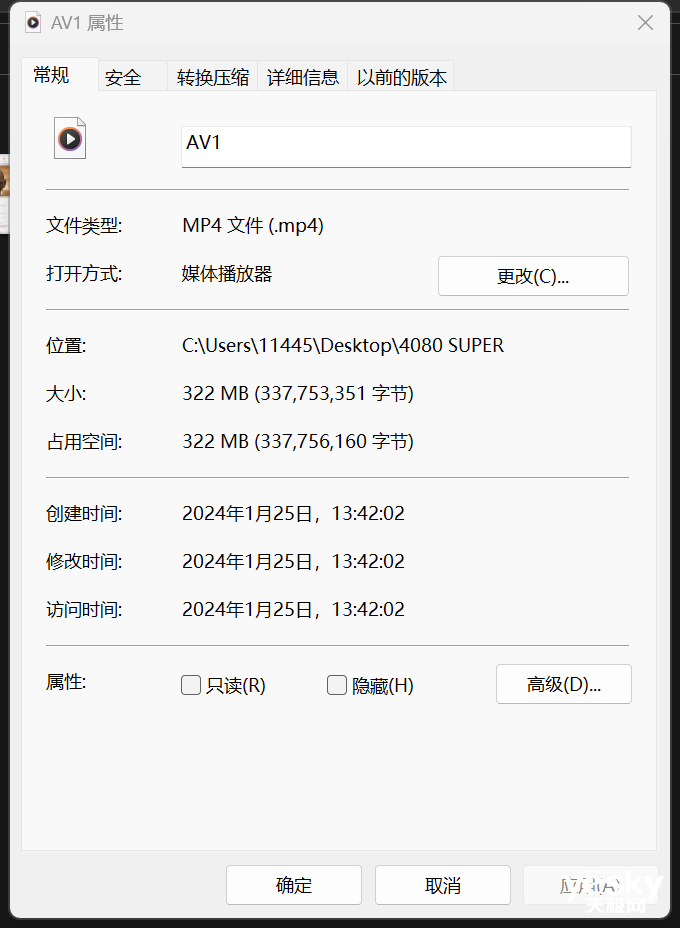Click the 更改(C)... button
Image resolution: width=680 pixels, height=928 pixels.
point(533,276)
